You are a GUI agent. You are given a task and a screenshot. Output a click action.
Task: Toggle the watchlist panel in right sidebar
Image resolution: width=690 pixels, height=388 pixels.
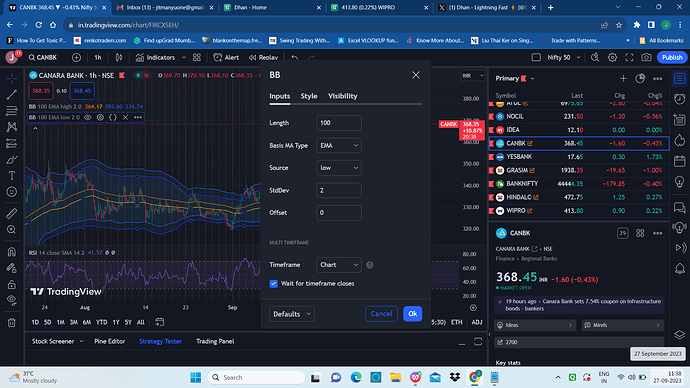tap(680, 79)
